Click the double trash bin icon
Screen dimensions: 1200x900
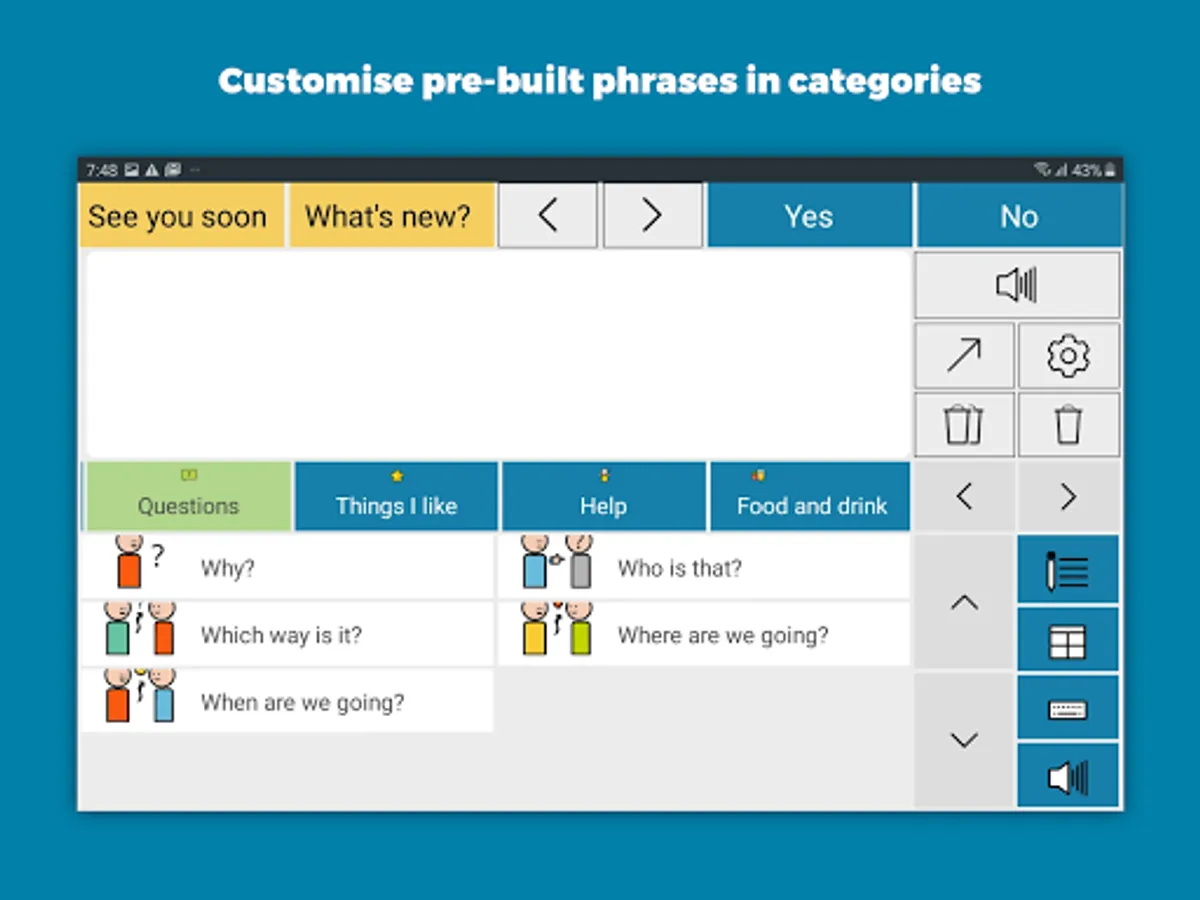click(964, 425)
